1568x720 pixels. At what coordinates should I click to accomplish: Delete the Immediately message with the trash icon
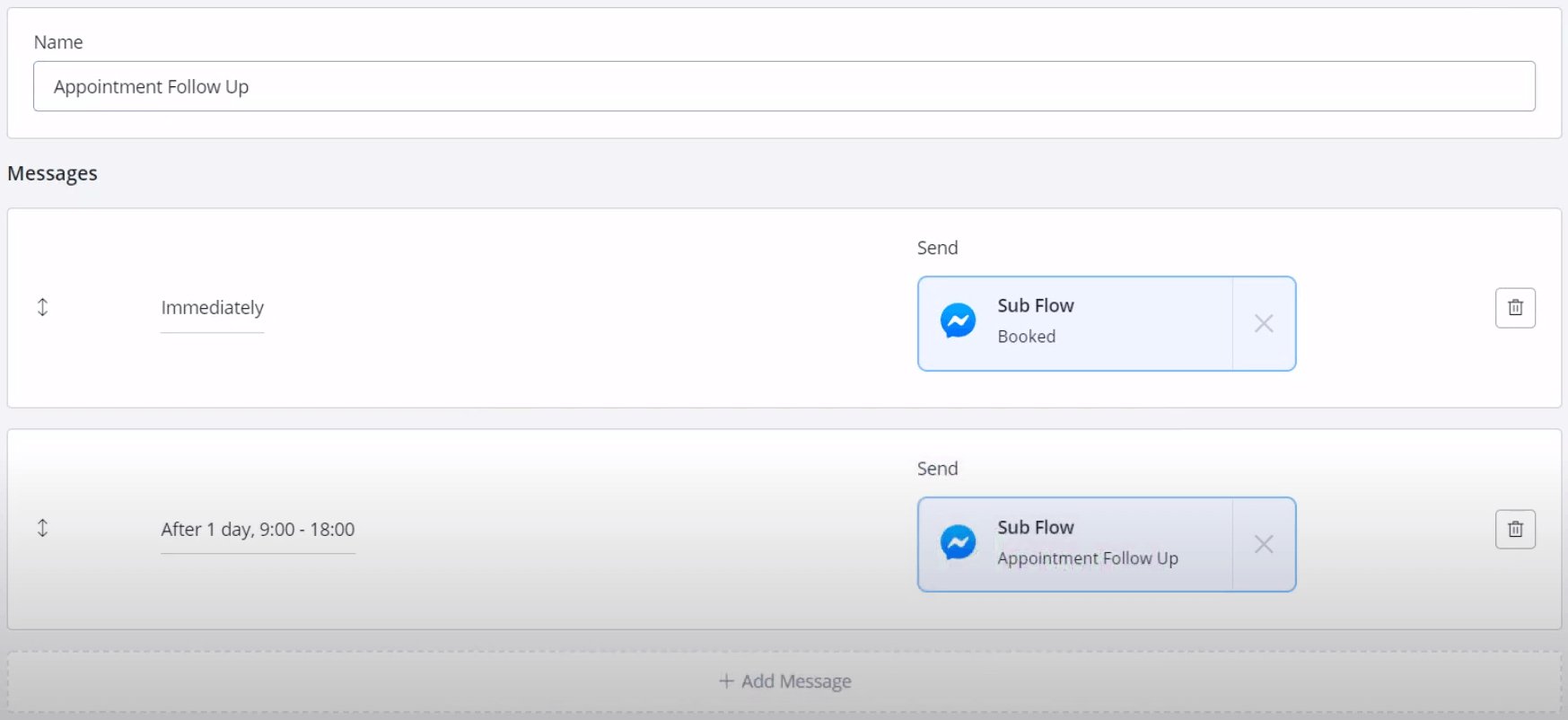tap(1515, 308)
